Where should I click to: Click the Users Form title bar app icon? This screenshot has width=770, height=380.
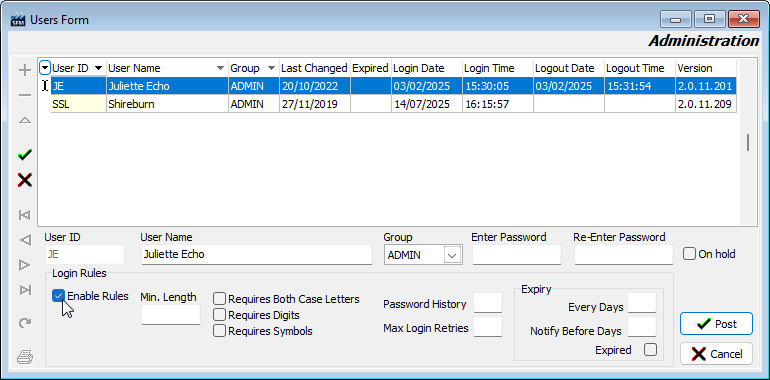(18, 20)
